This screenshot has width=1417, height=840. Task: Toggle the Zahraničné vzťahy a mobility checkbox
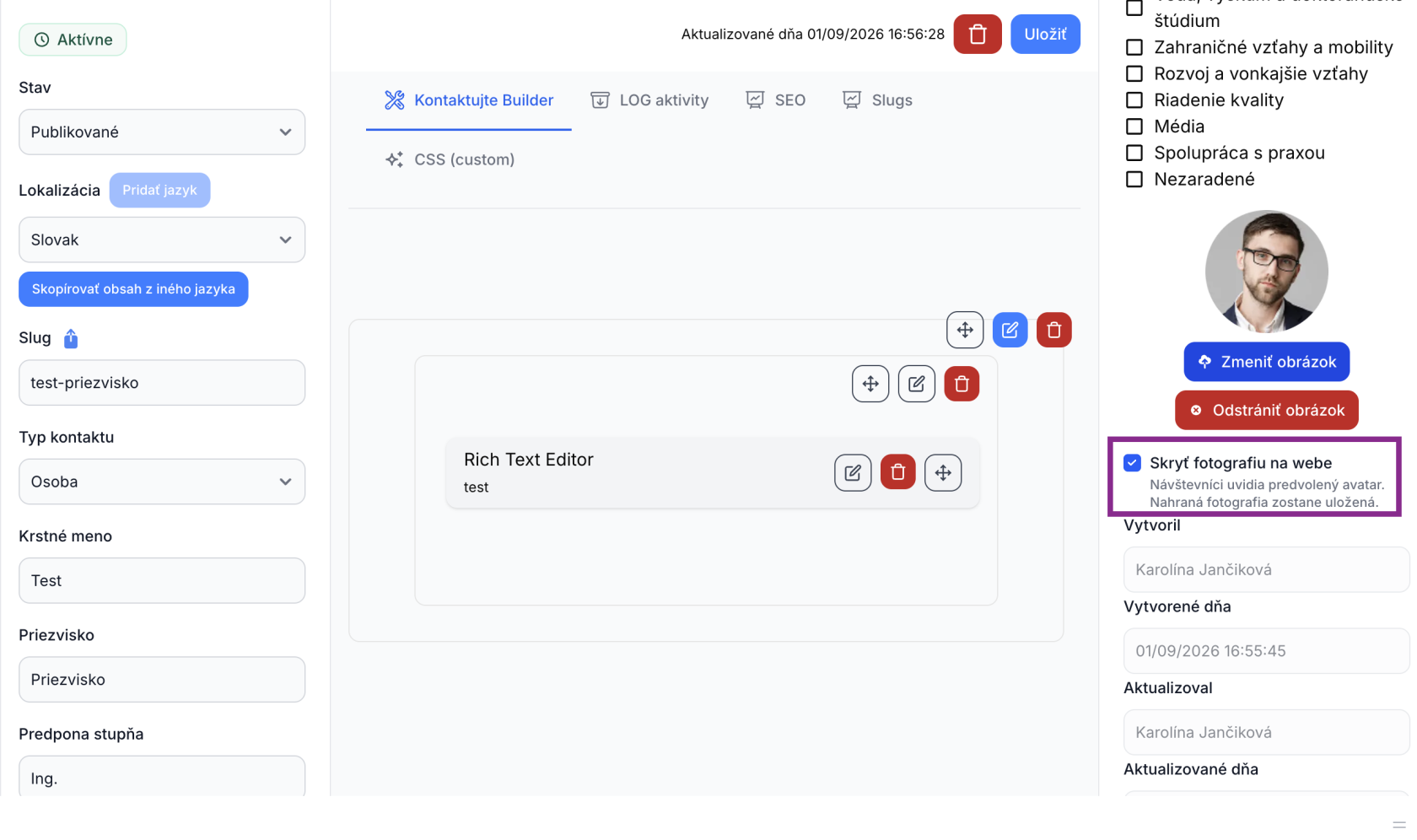(1134, 47)
